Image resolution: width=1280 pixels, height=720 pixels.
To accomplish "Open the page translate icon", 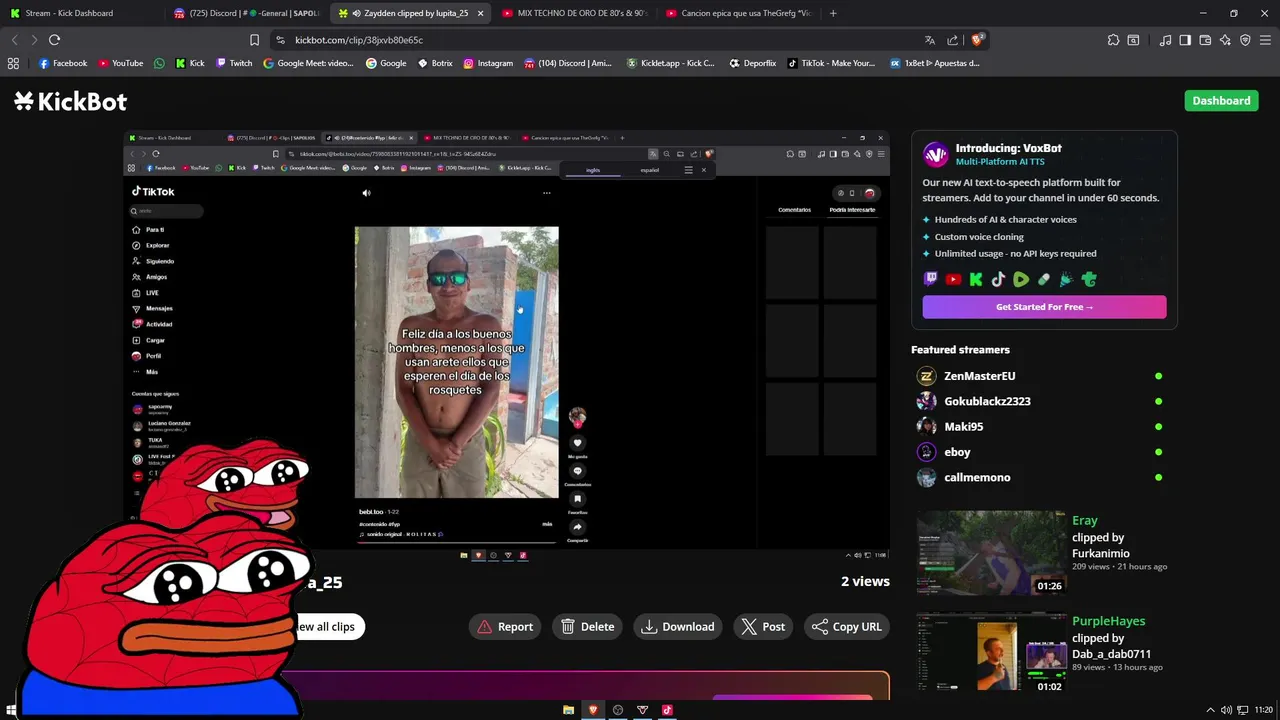I will pos(930,40).
